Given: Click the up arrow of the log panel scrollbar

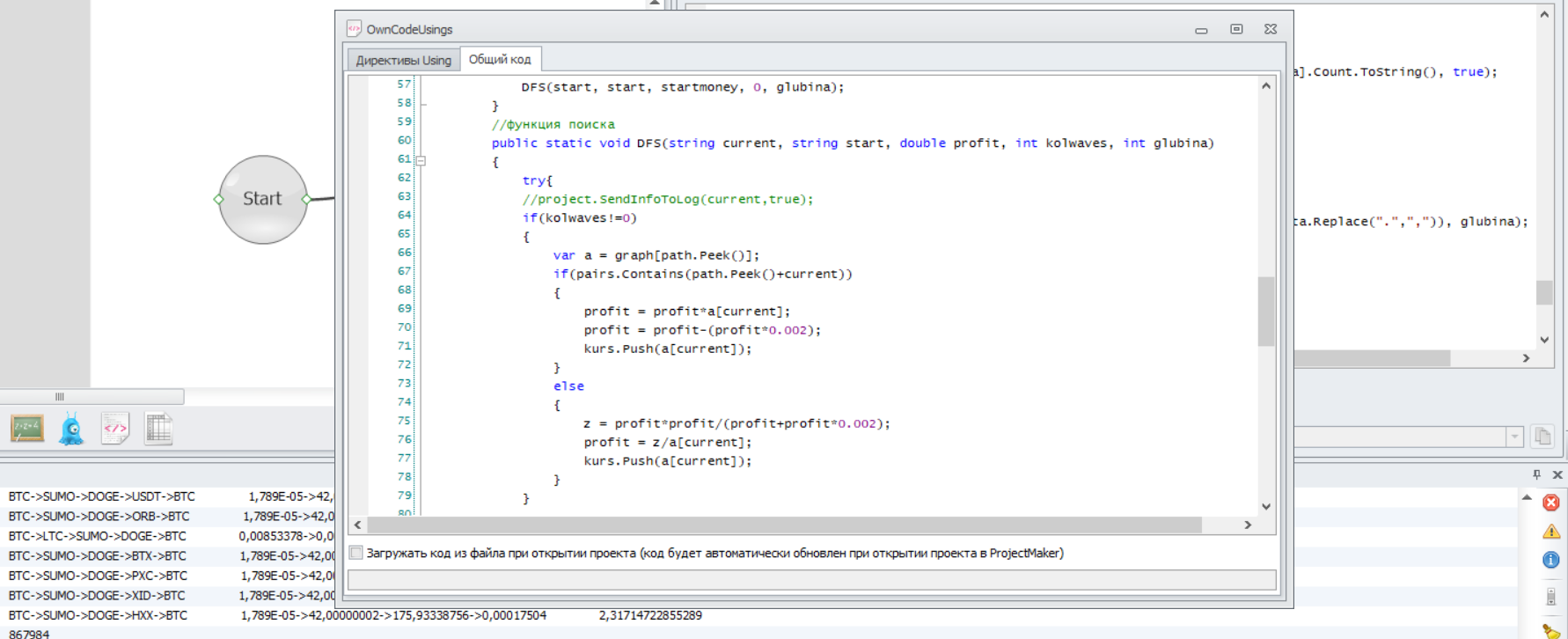Looking at the screenshot, I should tap(1527, 497).
